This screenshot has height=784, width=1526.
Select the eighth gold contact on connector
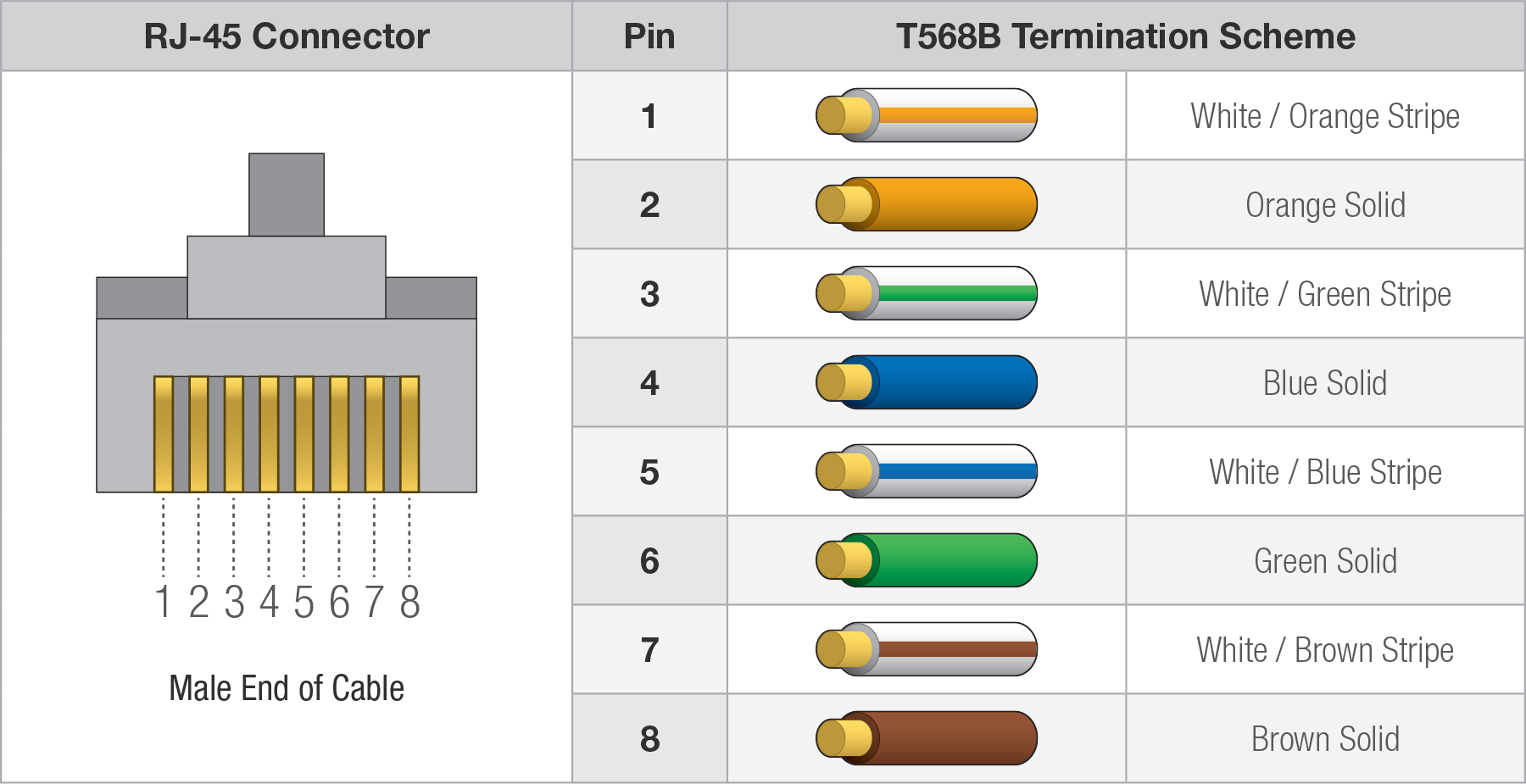[409, 434]
